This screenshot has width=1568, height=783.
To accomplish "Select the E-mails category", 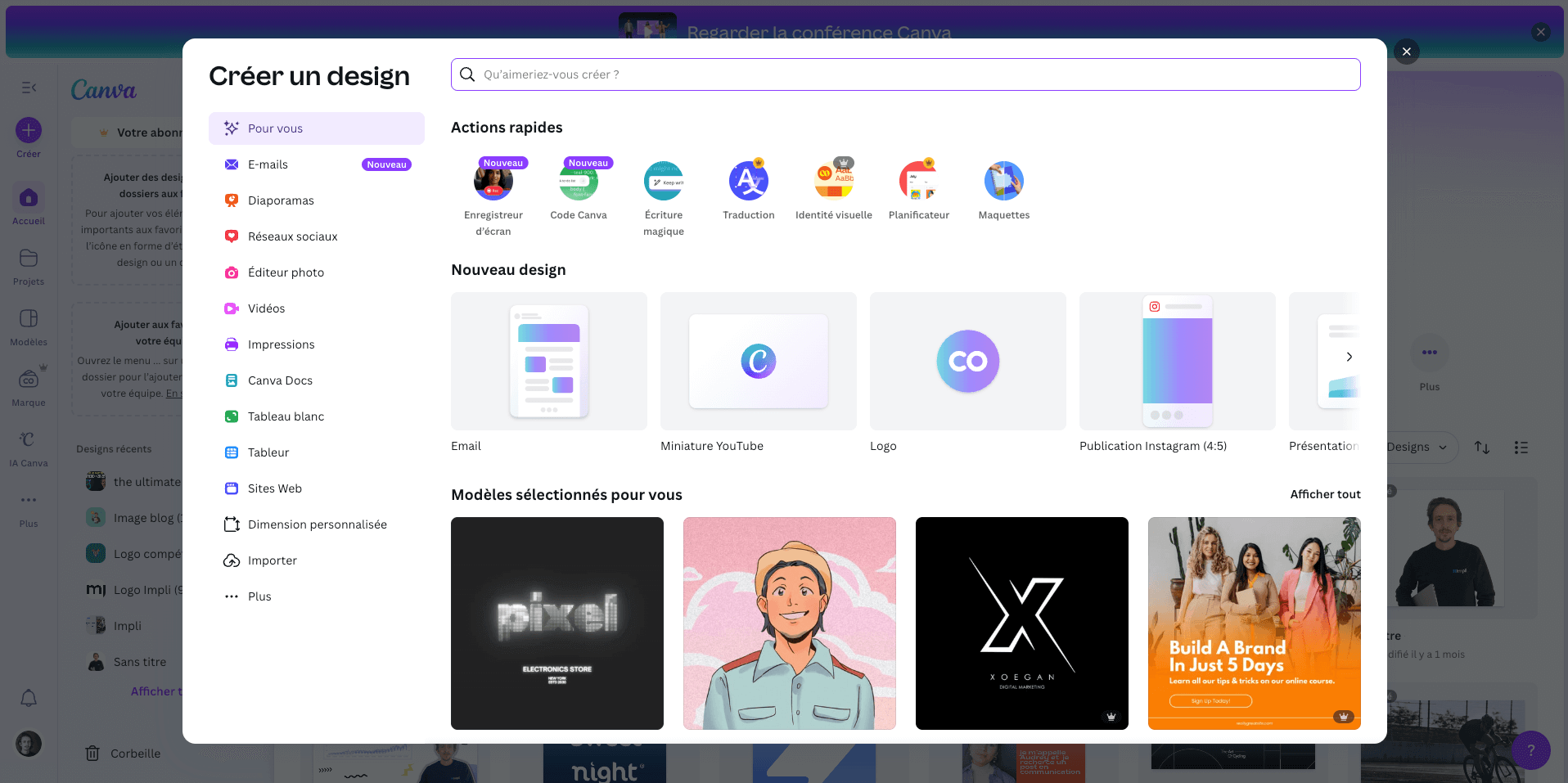I will pos(317,164).
